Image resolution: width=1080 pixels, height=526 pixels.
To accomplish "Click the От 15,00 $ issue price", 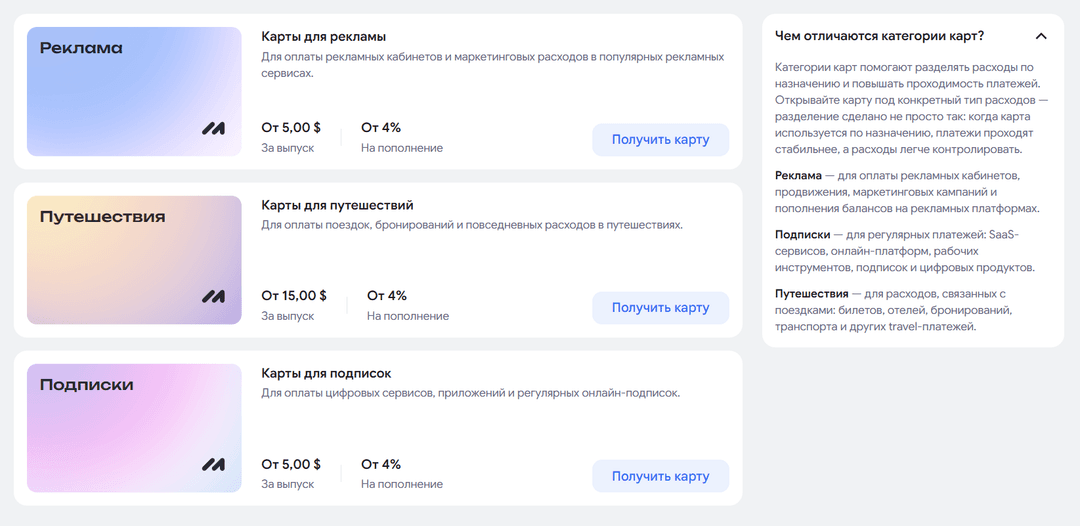I will coord(294,295).
